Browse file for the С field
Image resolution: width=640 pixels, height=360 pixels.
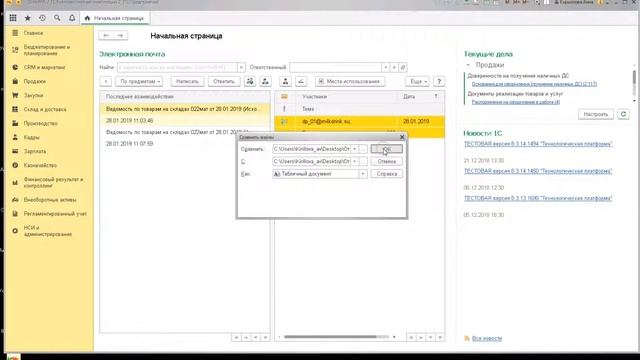click(x=363, y=162)
